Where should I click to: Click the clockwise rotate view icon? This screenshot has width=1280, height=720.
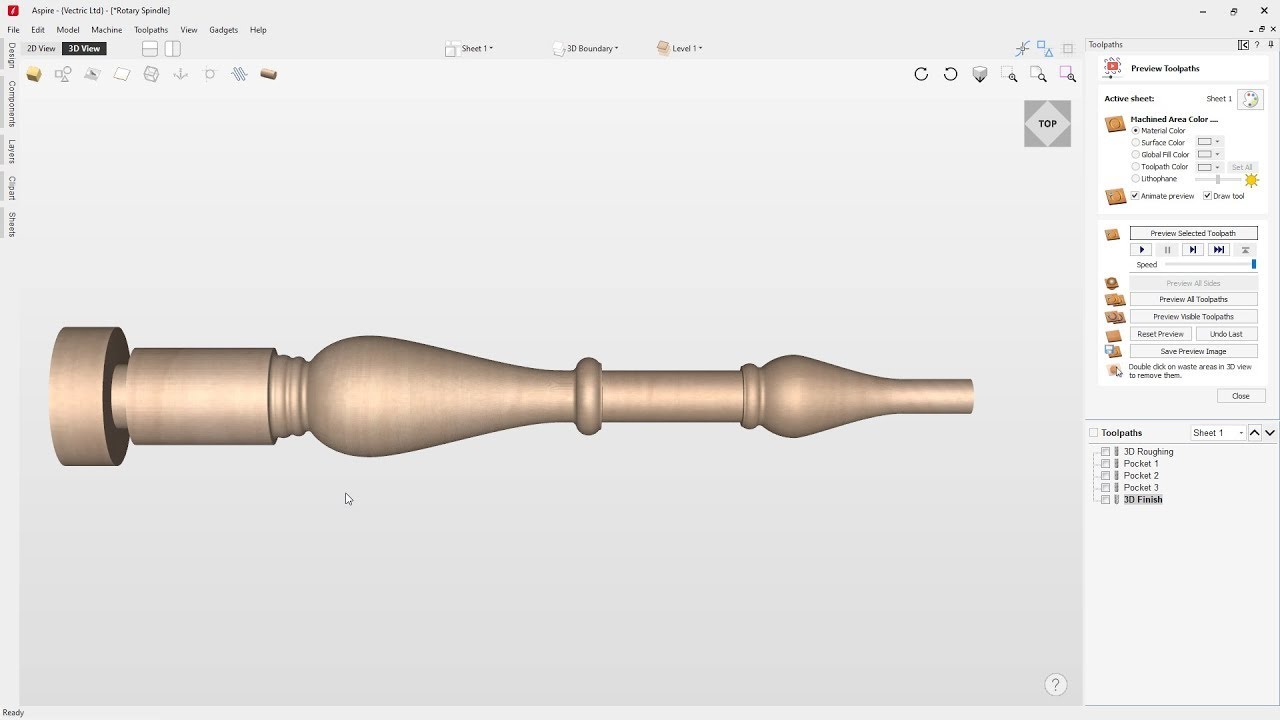pyautogui.click(x=921, y=74)
